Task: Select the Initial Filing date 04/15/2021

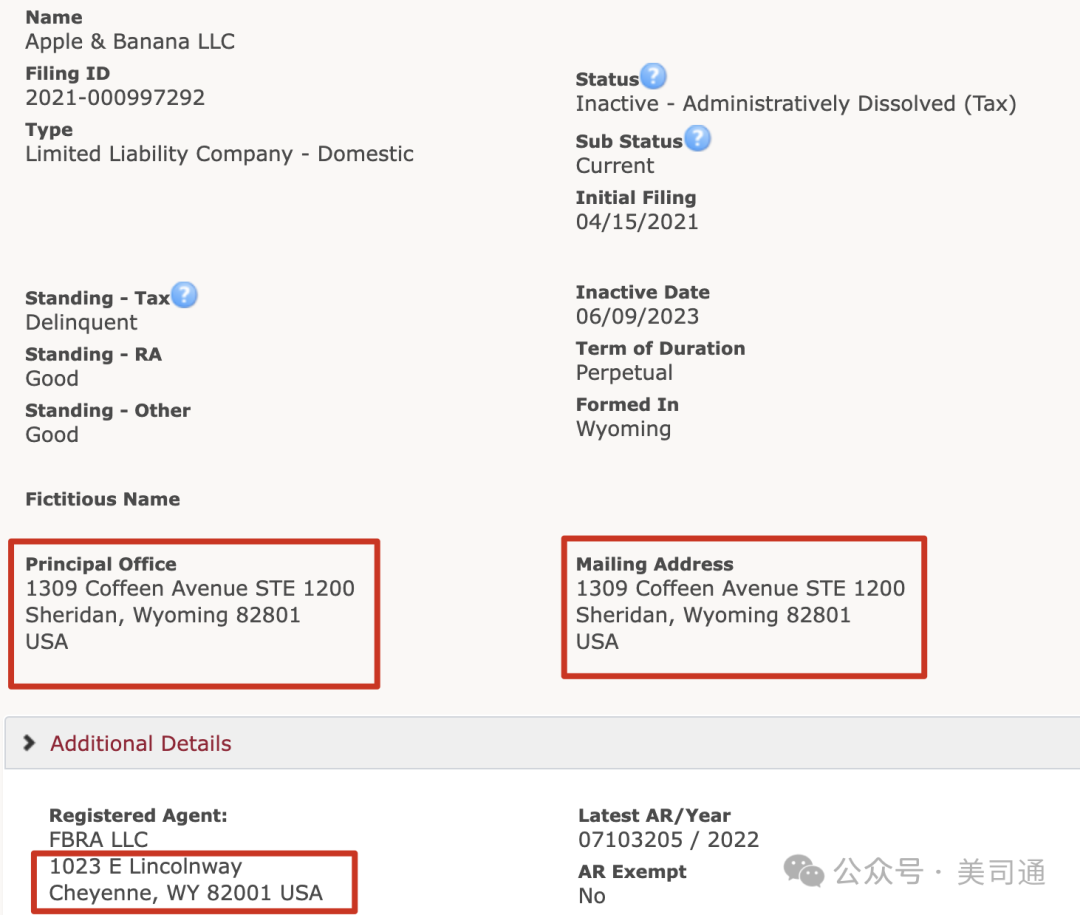Action: (x=637, y=222)
